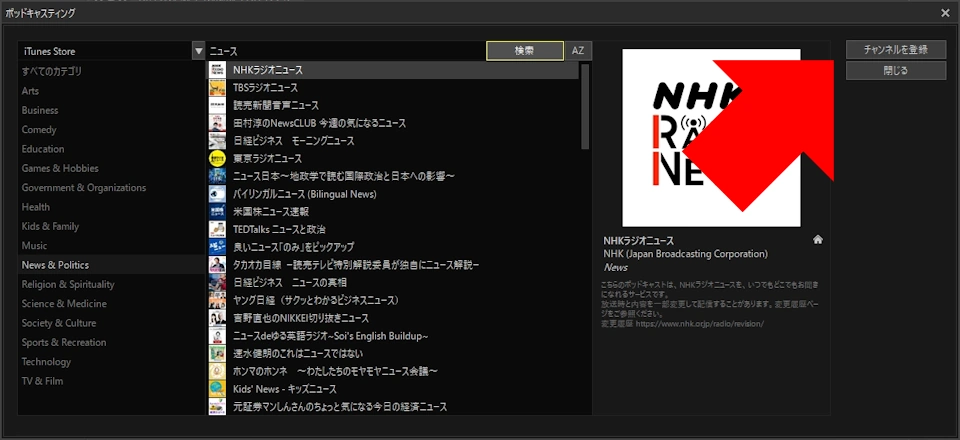The height and width of the screenshot is (440, 960).
Task: Select 元証券マンしんさん podcast row
Action: click(x=394, y=407)
